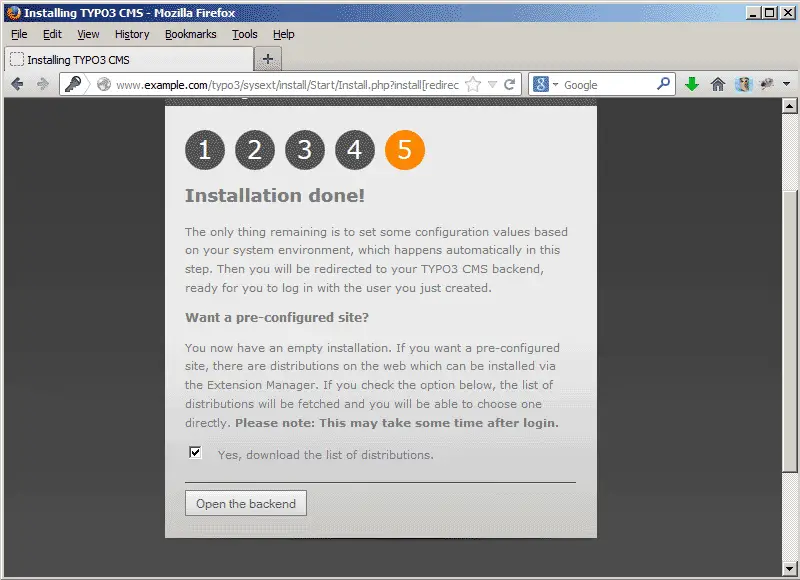Viewport: 800px width, 580px height.
Task: Select installer step 1 circle
Action: (x=205, y=150)
